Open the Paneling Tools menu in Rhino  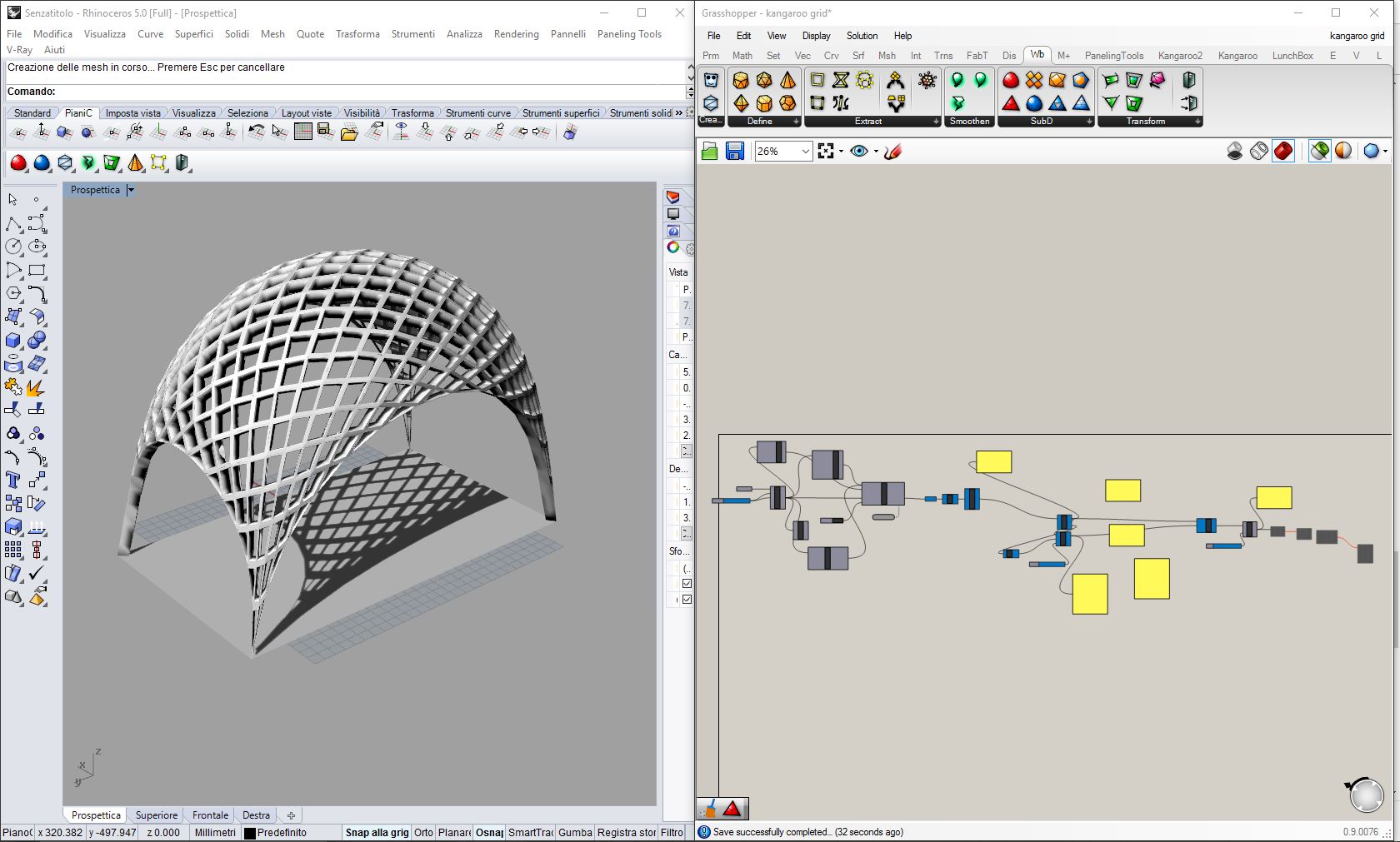click(629, 34)
